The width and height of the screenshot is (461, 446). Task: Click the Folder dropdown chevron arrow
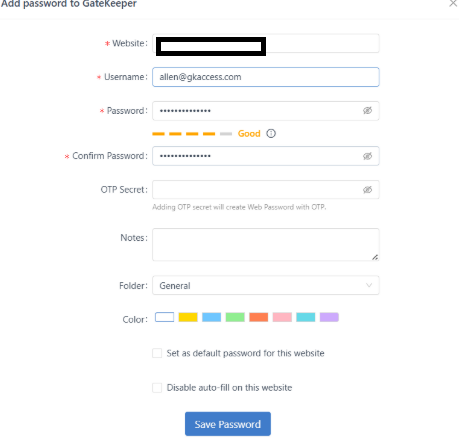point(369,285)
